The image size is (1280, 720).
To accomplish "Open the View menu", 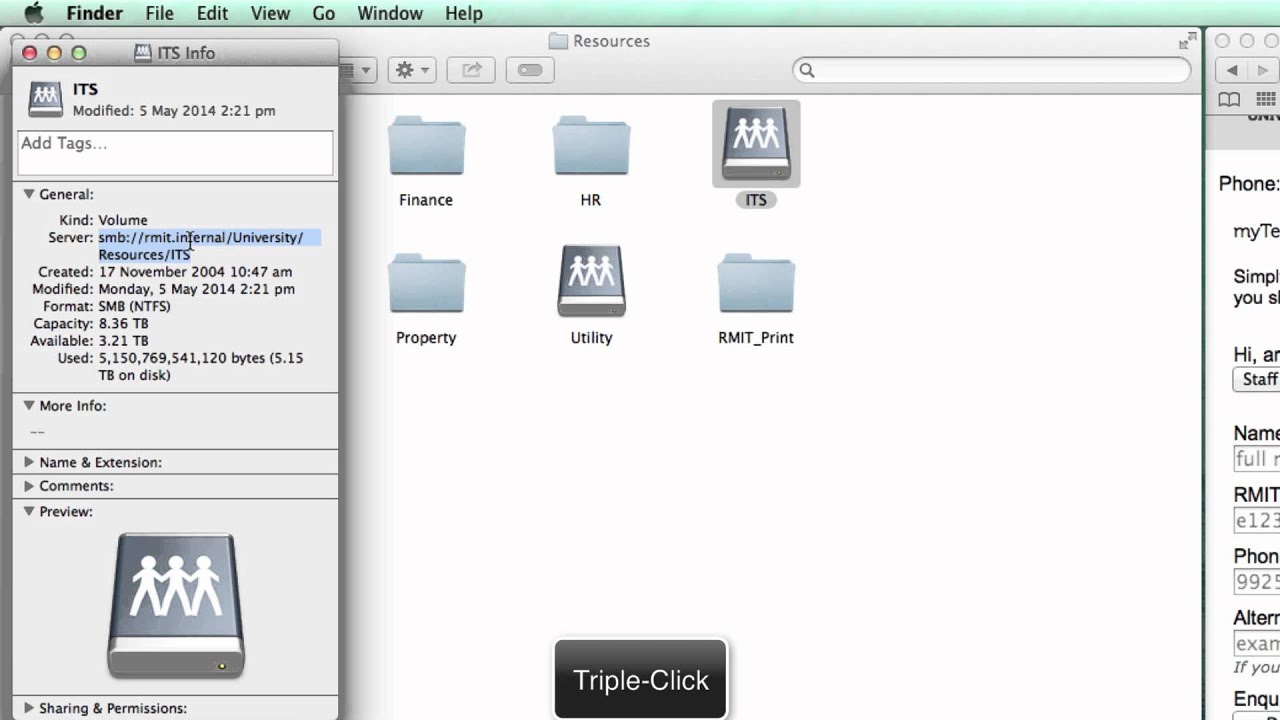I will (270, 13).
